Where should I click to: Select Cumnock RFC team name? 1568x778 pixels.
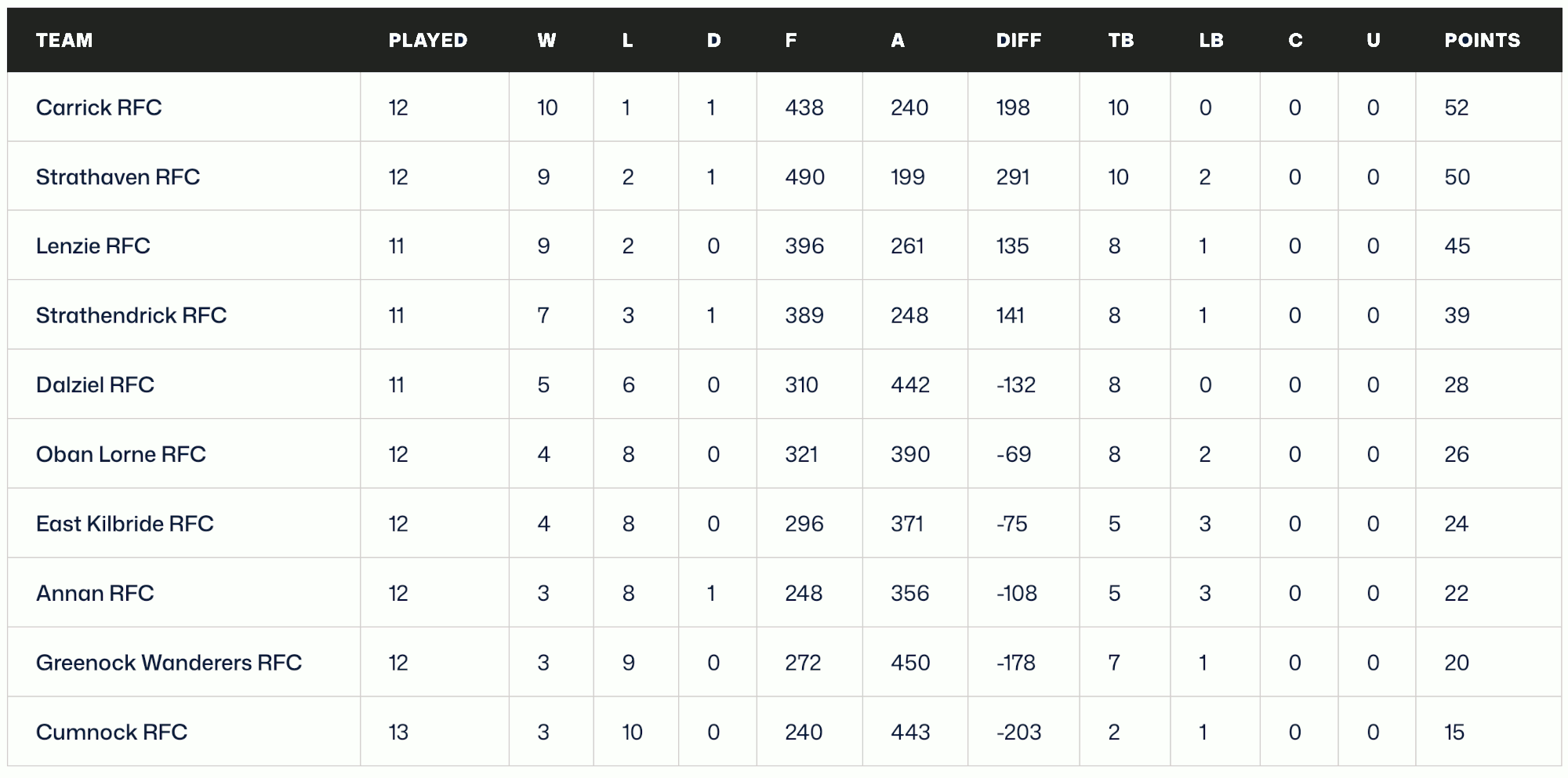point(111,732)
